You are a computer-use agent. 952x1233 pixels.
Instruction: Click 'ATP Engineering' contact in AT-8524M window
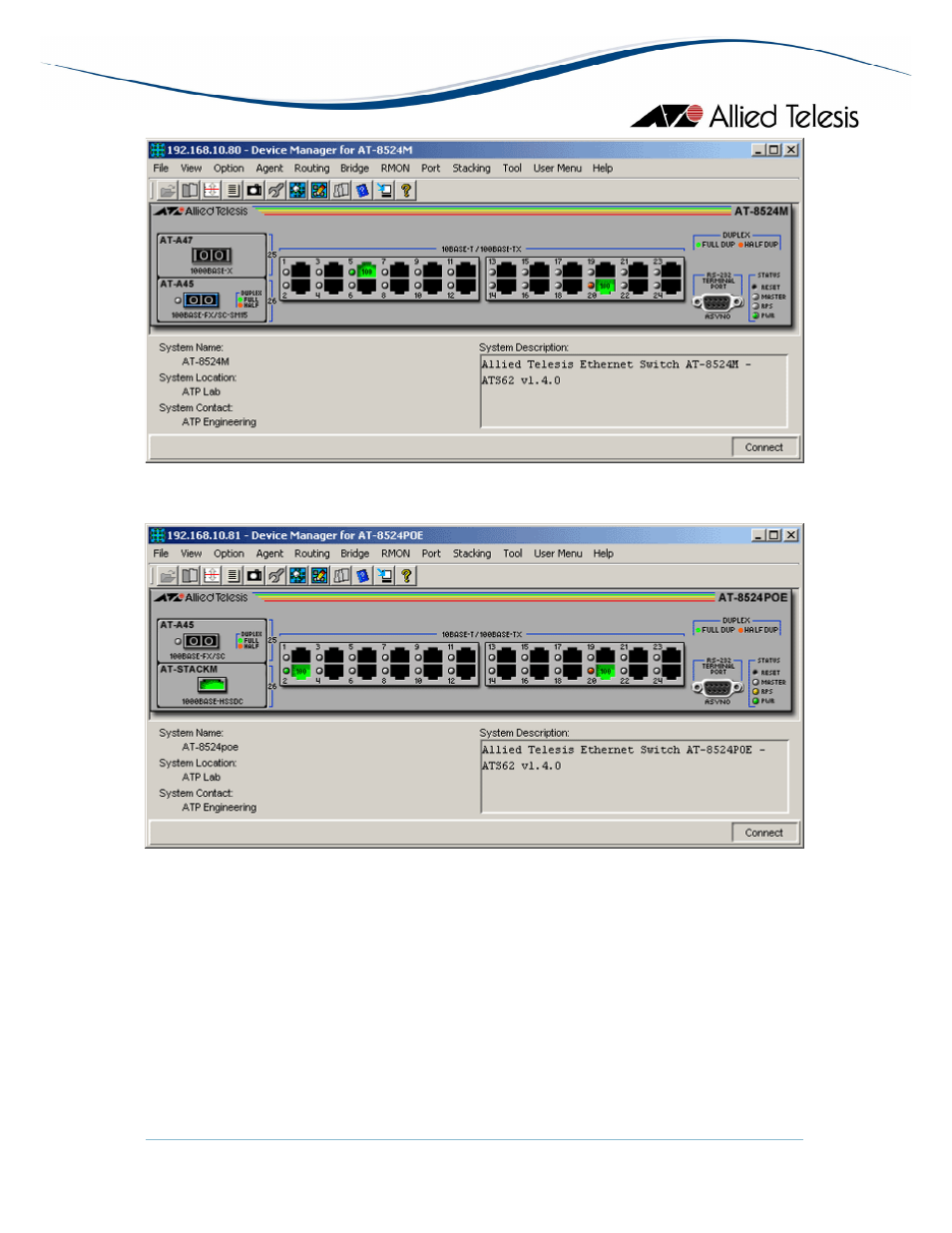(219, 422)
